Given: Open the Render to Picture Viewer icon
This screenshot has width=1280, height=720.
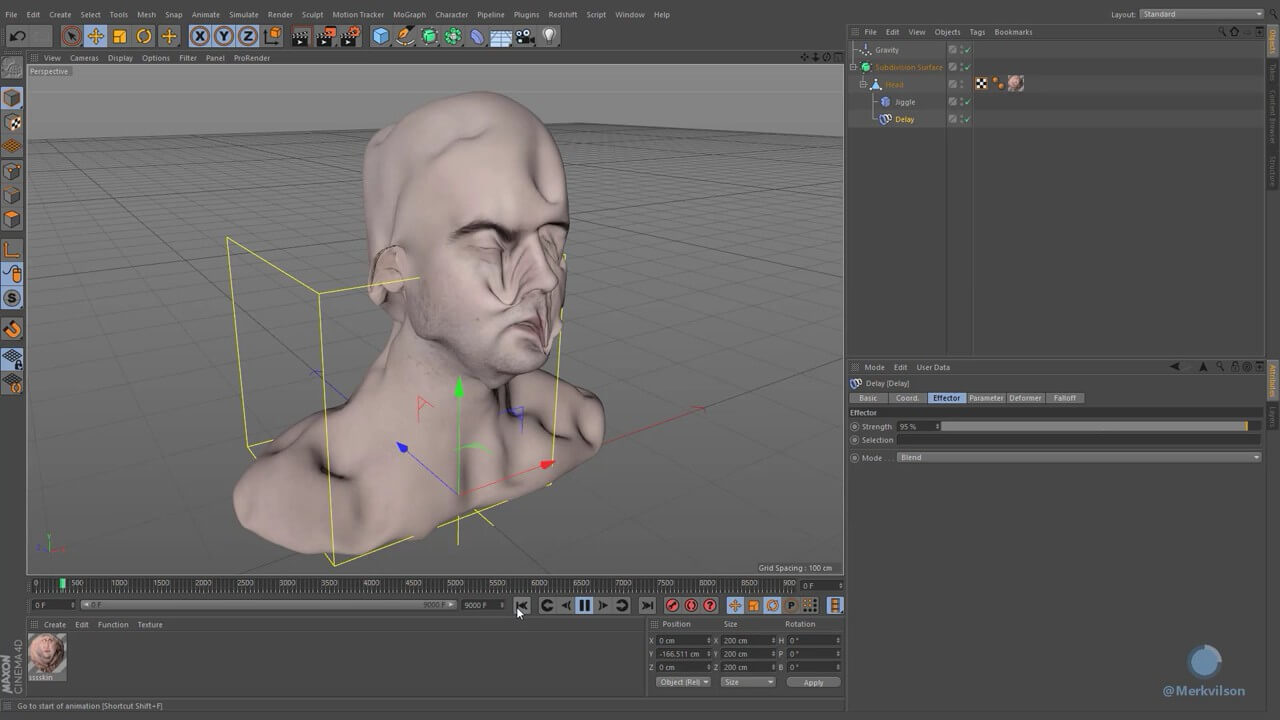Looking at the screenshot, I should tap(325, 37).
